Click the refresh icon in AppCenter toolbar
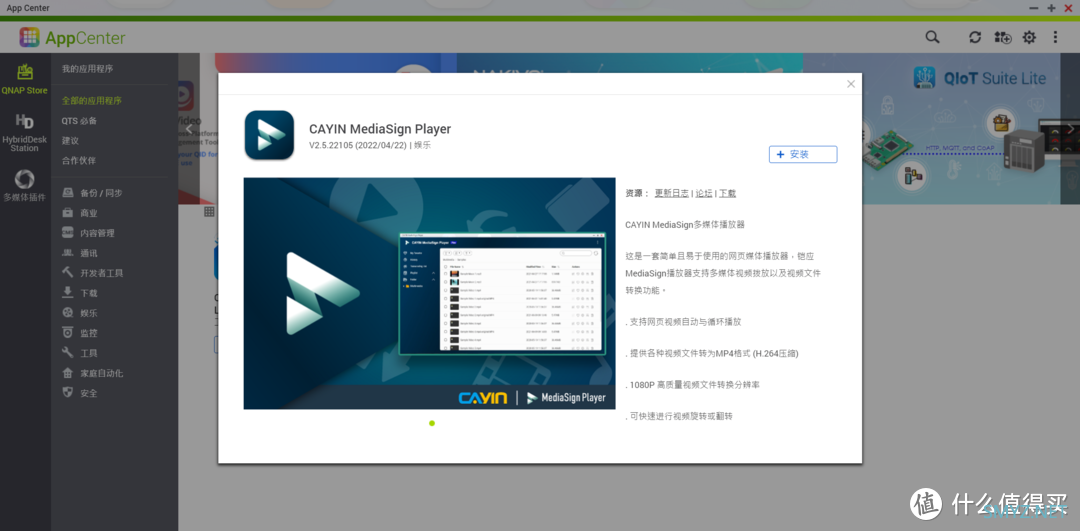 click(x=975, y=37)
